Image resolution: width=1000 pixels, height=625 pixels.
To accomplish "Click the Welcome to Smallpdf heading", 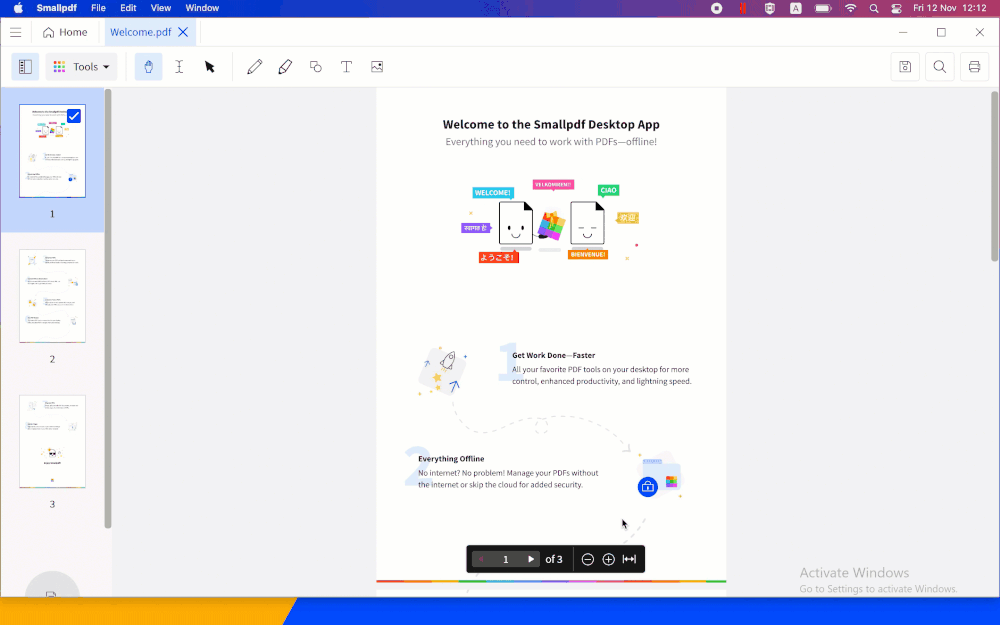I will point(551,124).
